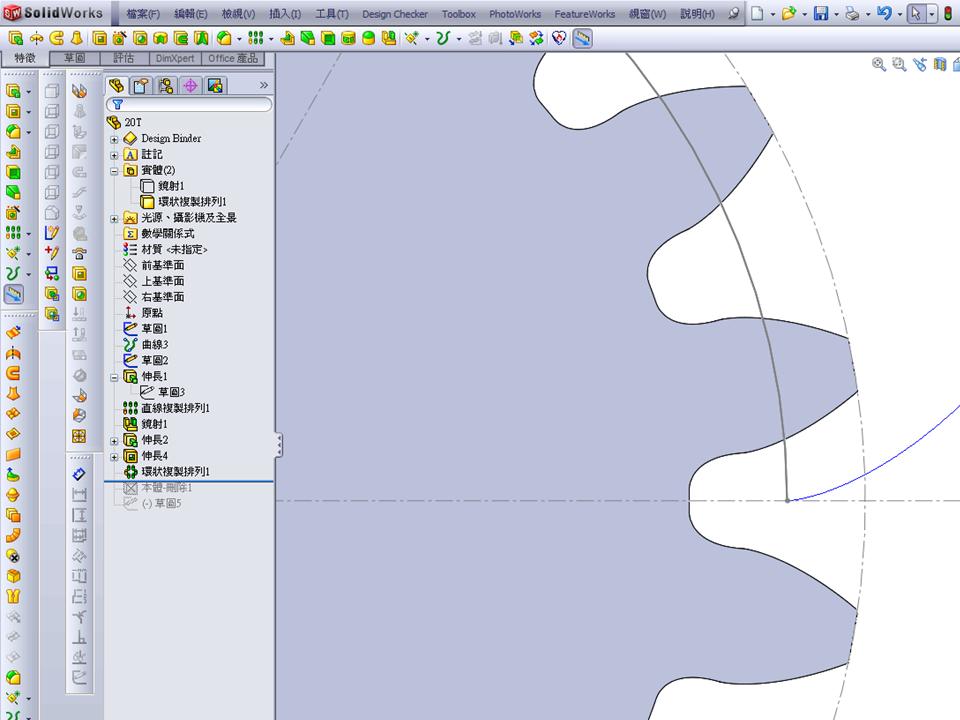The image size is (960, 720).
Task: Open the 檔案(F) menu
Action: 143,13
